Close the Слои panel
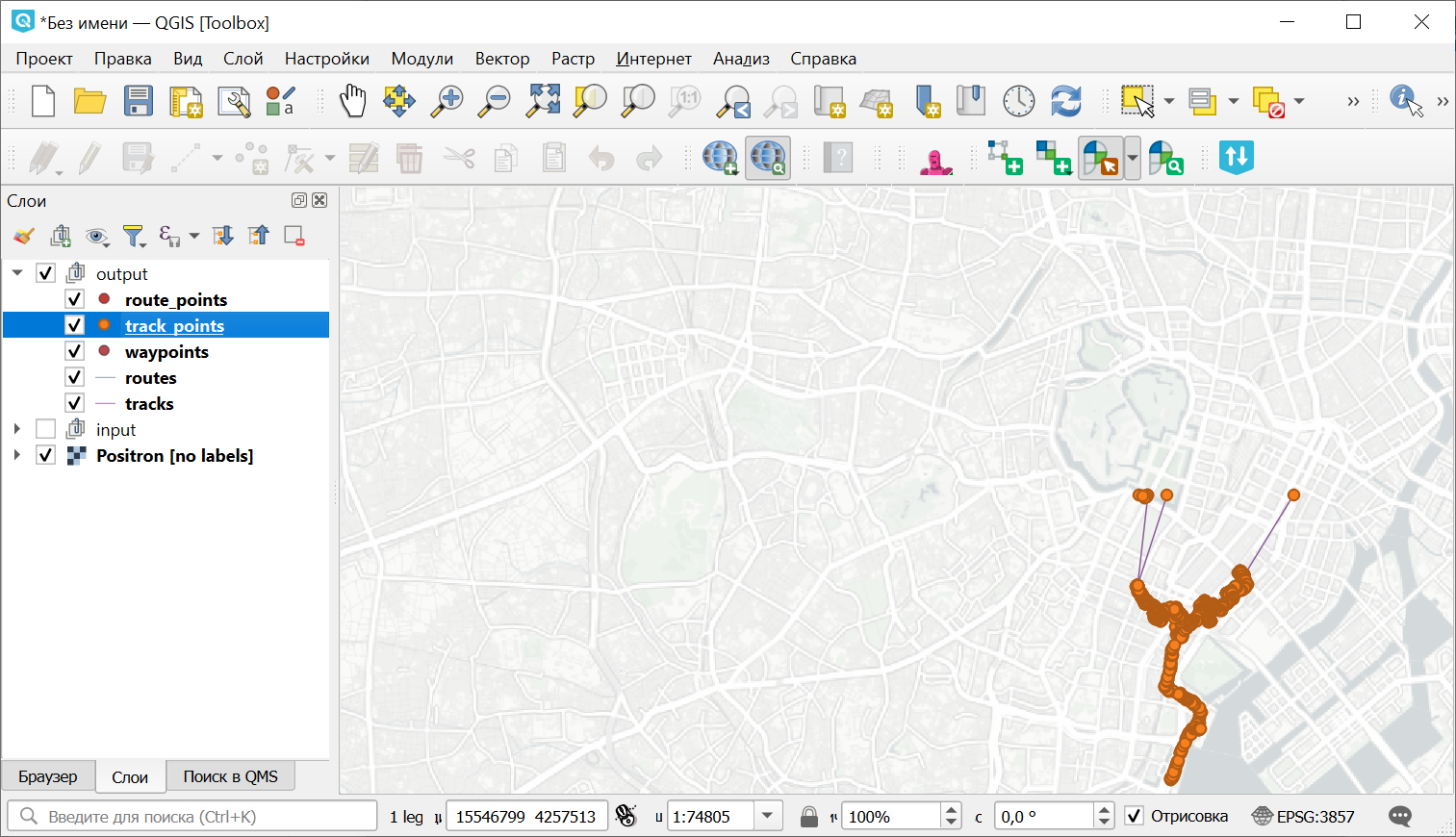 pyautogui.click(x=319, y=200)
